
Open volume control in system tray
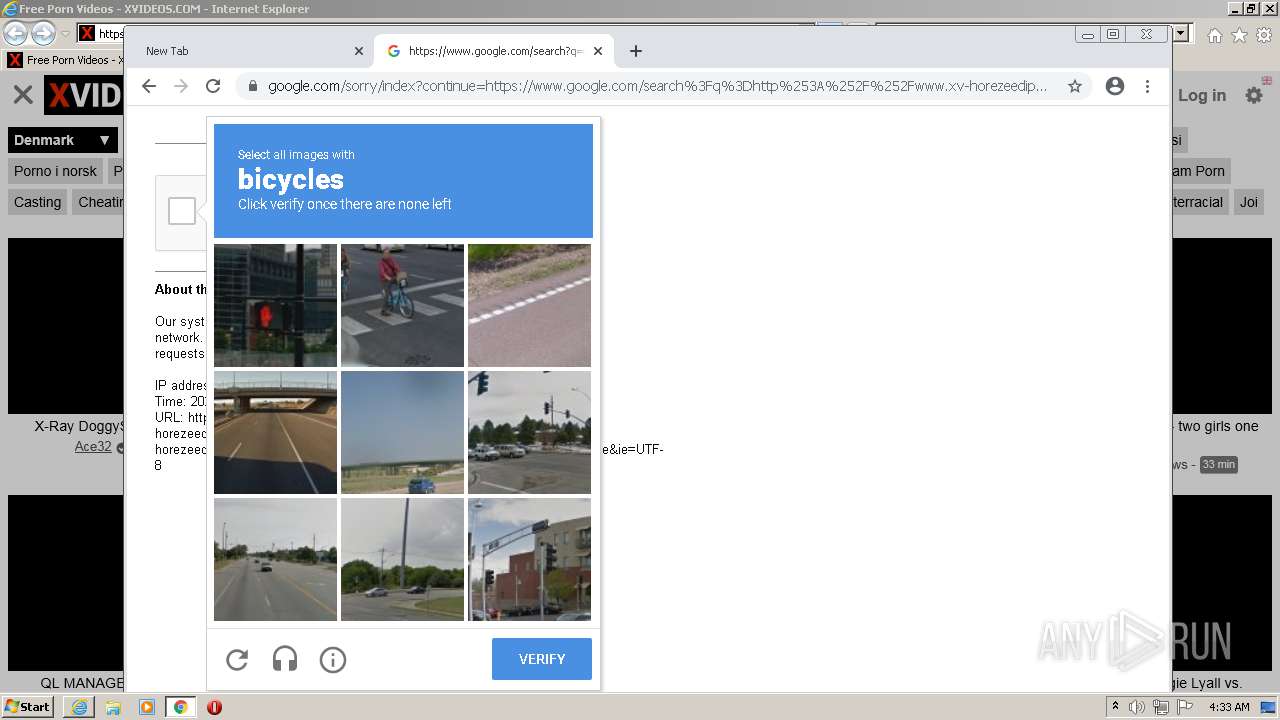(x=1137, y=707)
